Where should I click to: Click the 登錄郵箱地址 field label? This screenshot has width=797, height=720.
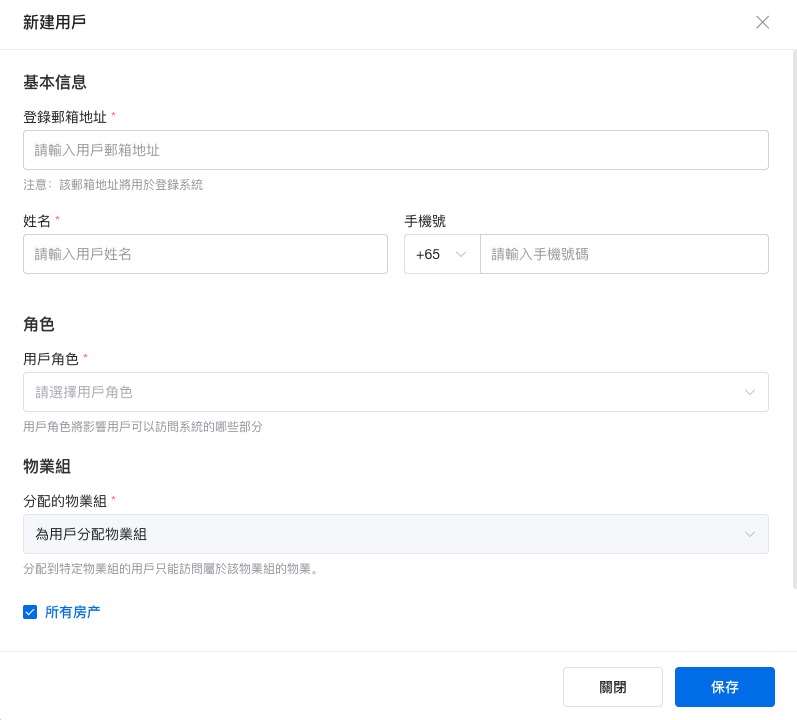(x=64, y=117)
